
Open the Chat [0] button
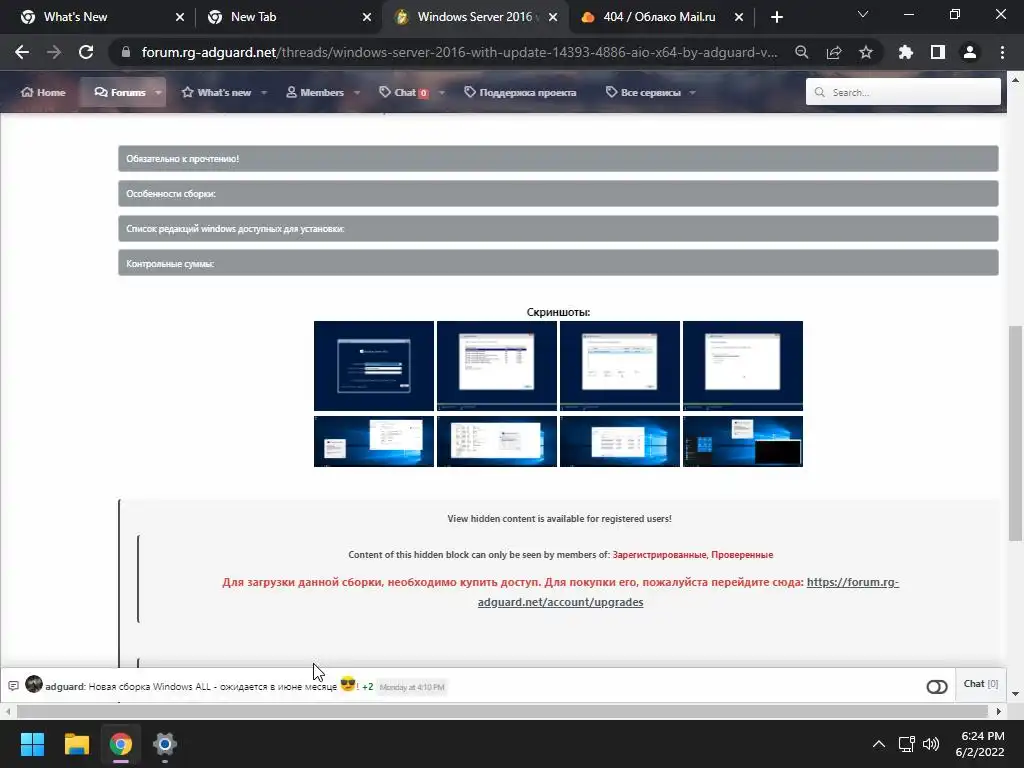tap(981, 684)
